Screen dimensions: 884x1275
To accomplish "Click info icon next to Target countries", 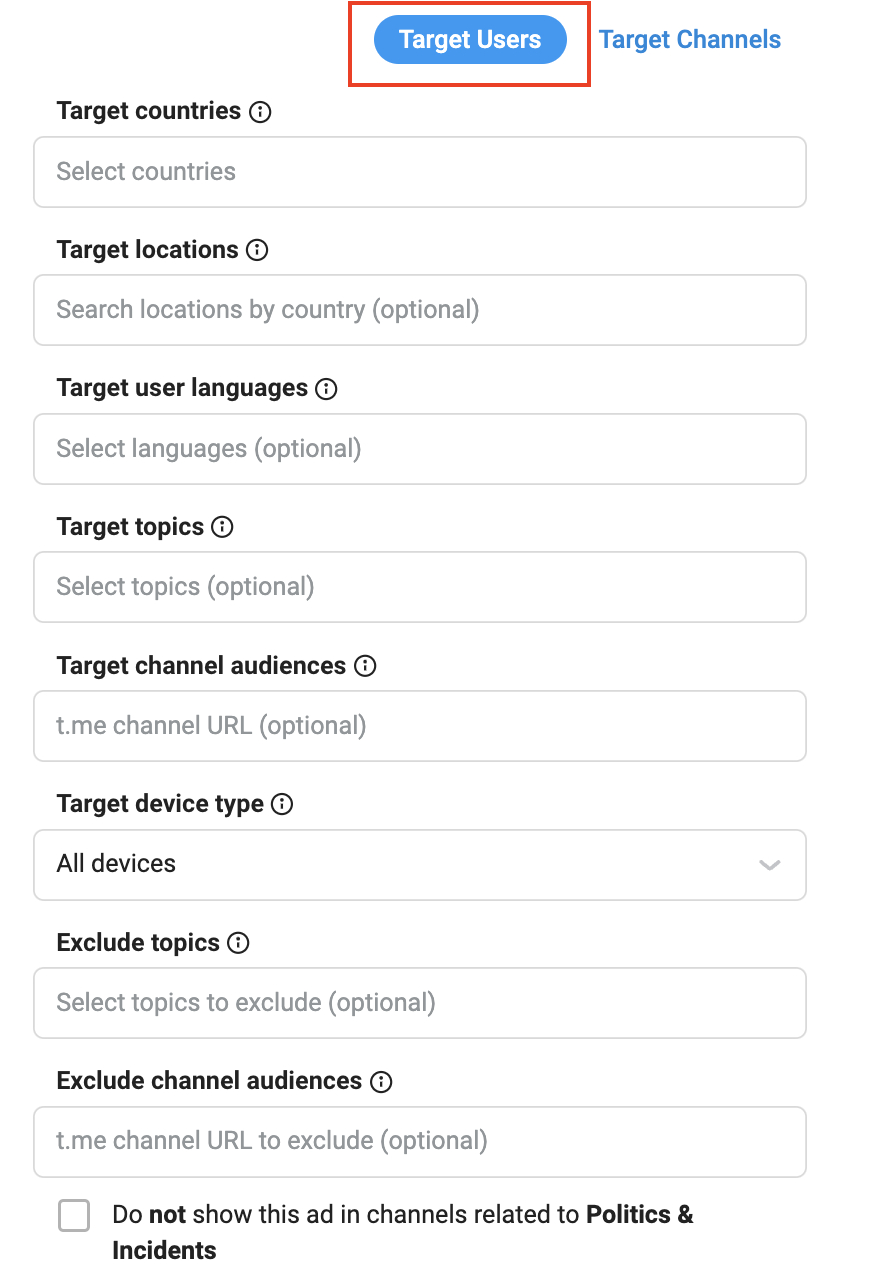I will pyautogui.click(x=260, y=111).
